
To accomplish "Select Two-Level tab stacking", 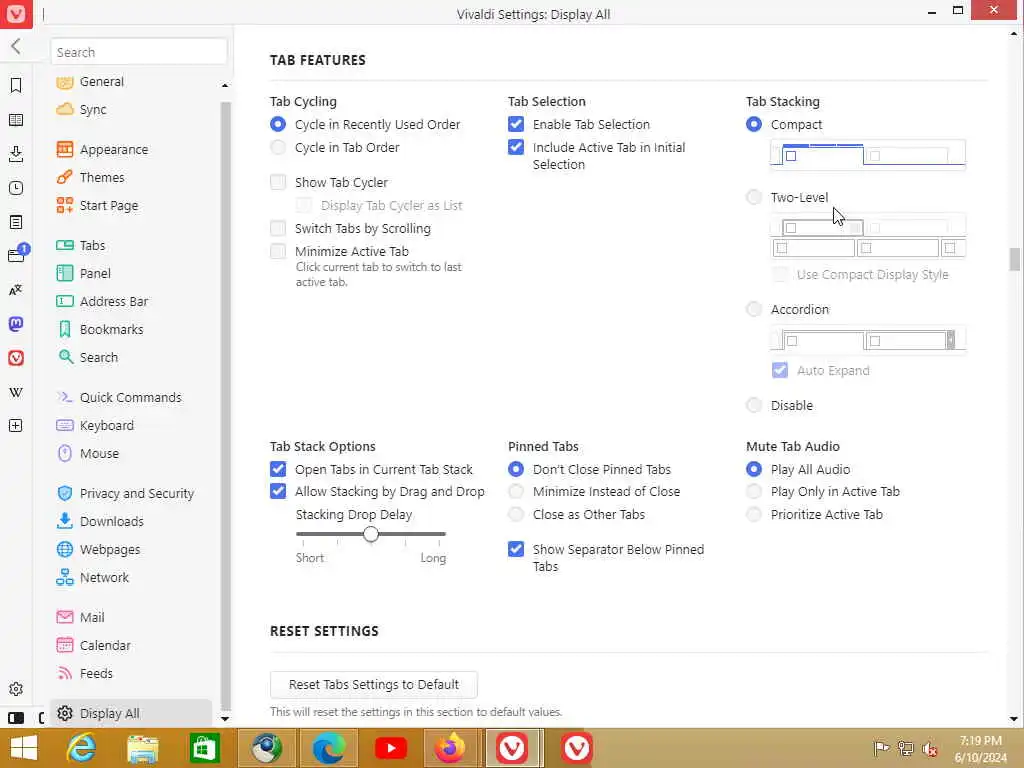I will tap(754, 197).
